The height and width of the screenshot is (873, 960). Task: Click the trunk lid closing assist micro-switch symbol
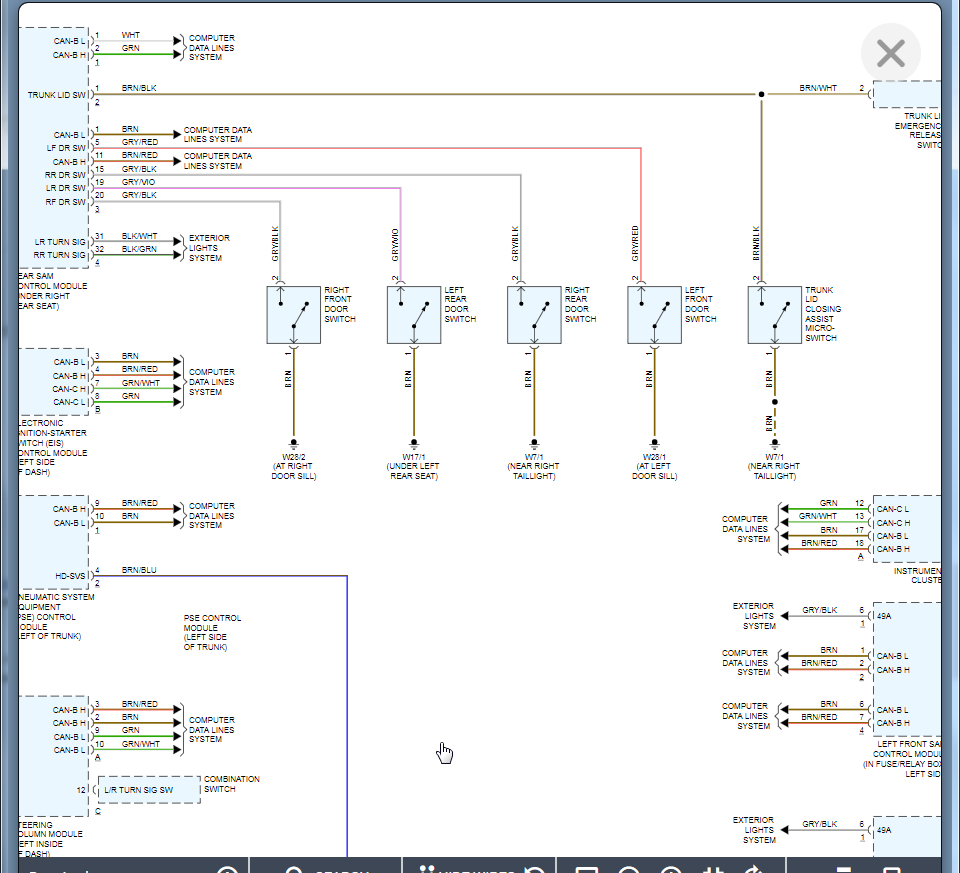click(774, 315)
